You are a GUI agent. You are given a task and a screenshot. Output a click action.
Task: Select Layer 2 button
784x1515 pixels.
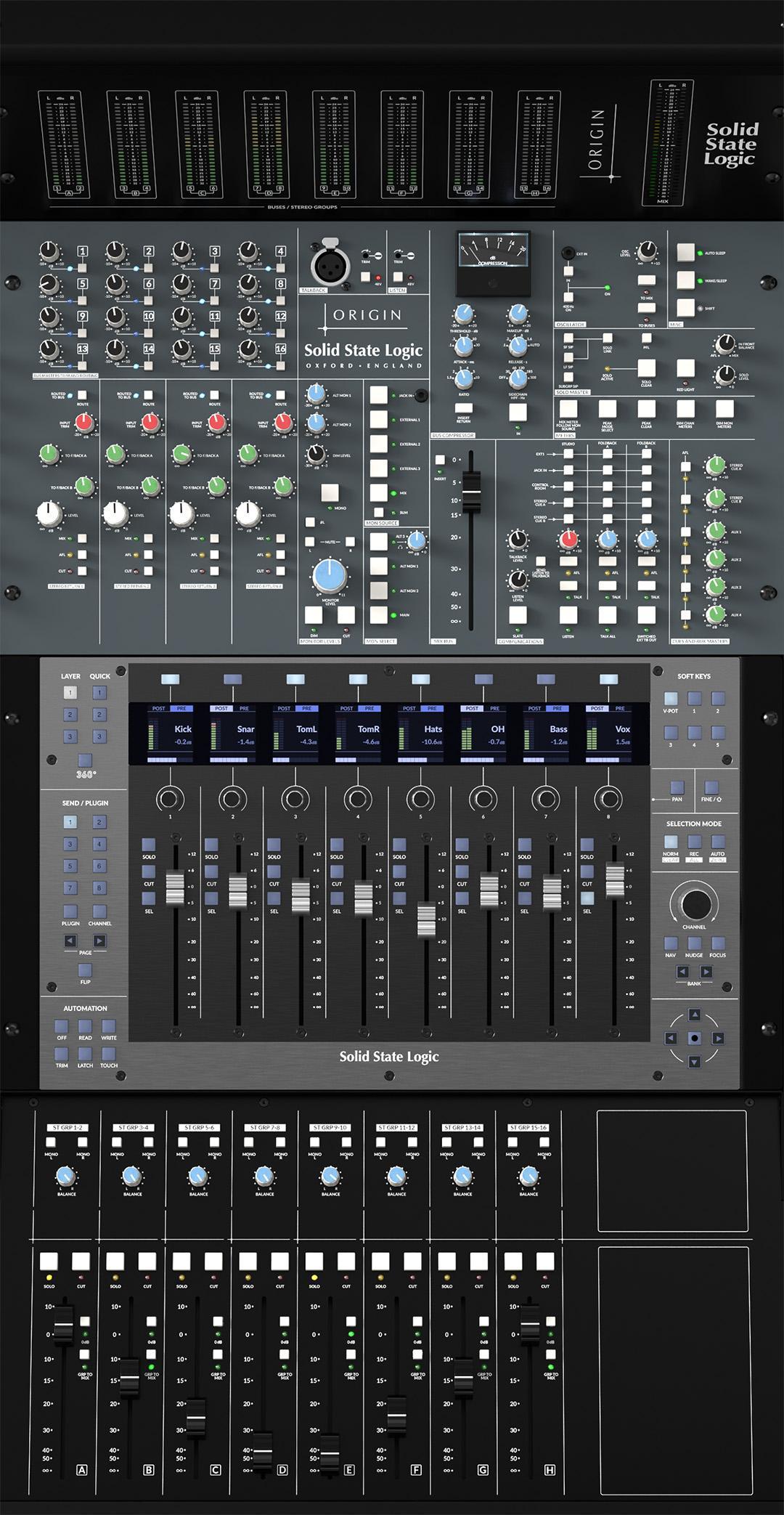[70, 715]
